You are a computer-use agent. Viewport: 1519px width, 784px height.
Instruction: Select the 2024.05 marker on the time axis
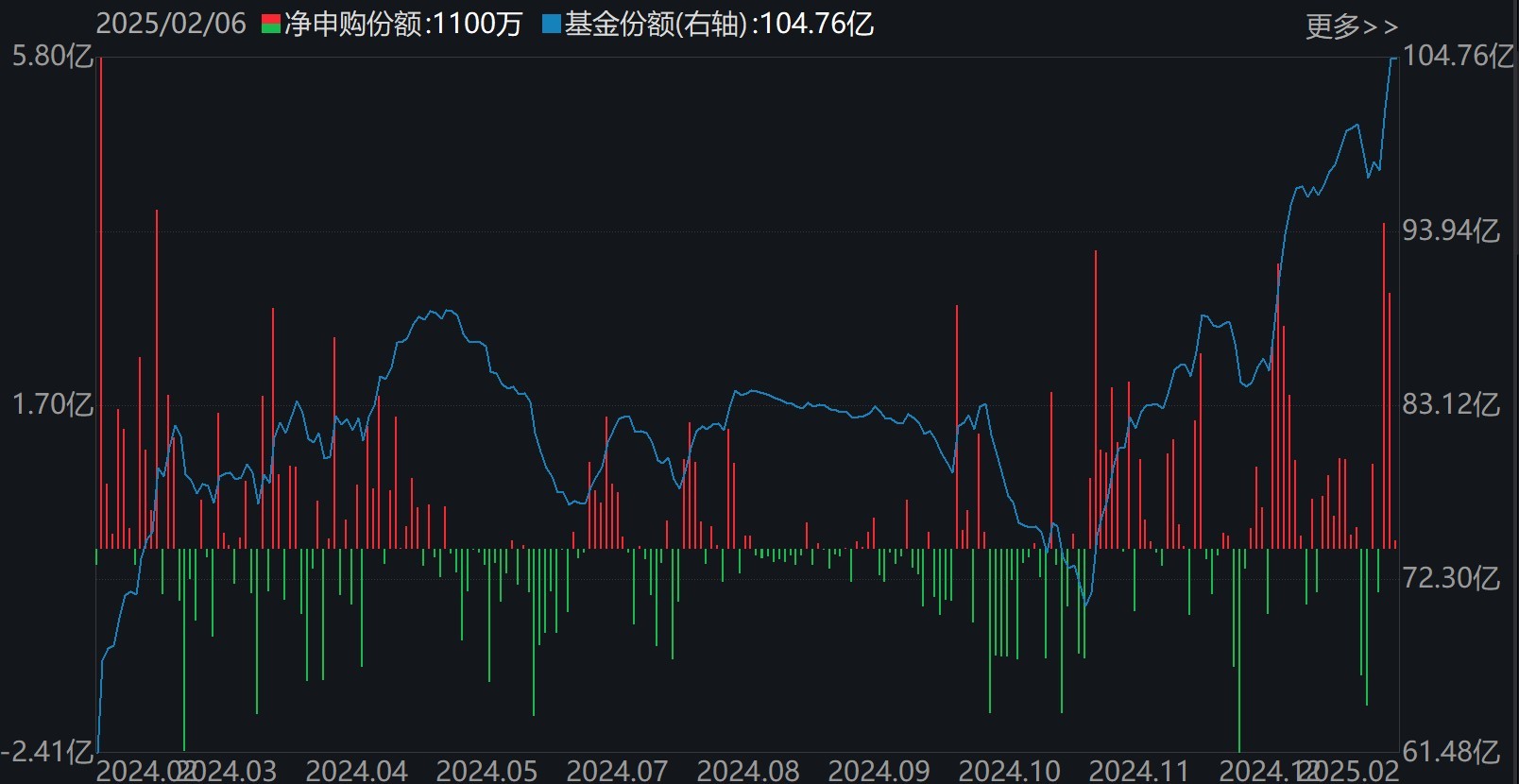click(486, 771)
